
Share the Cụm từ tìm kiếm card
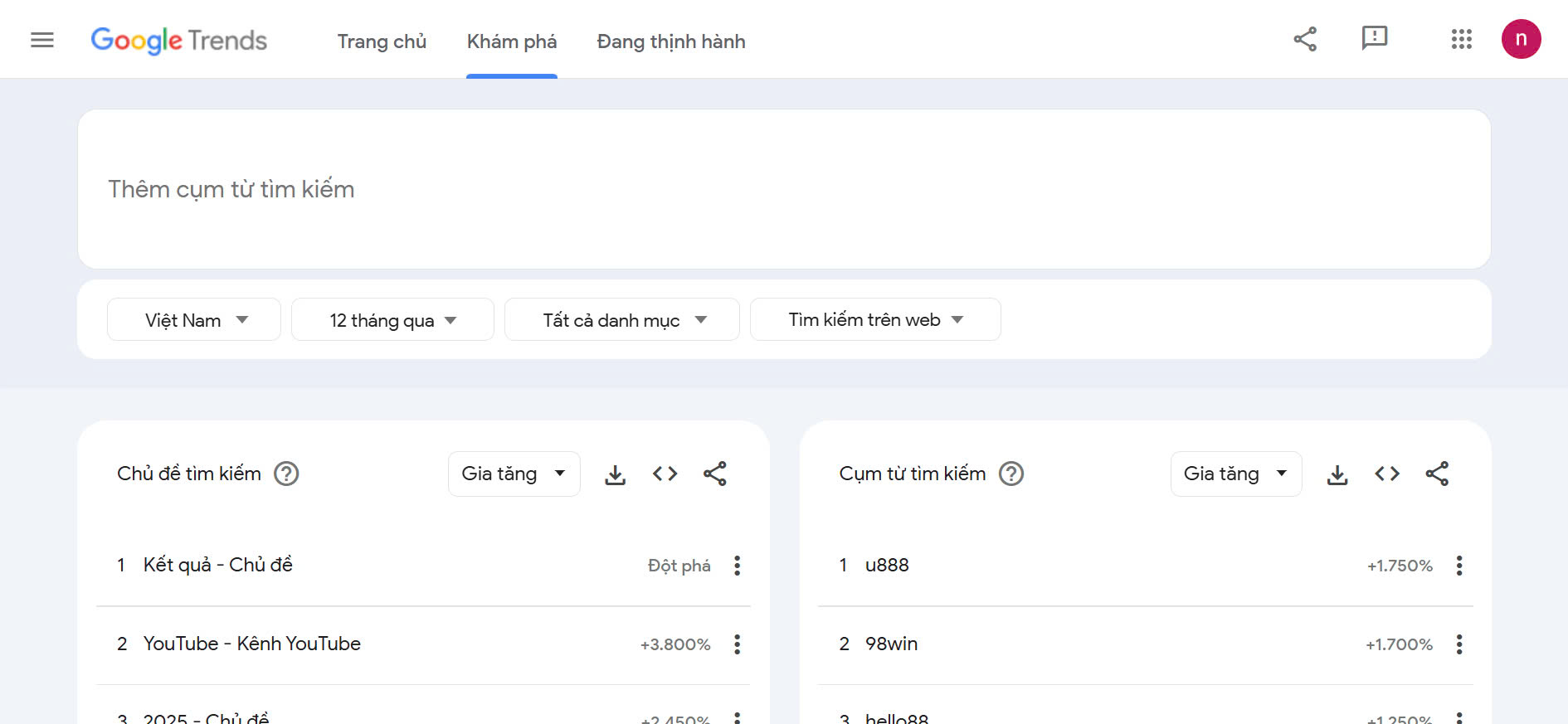click(1436, 474)
